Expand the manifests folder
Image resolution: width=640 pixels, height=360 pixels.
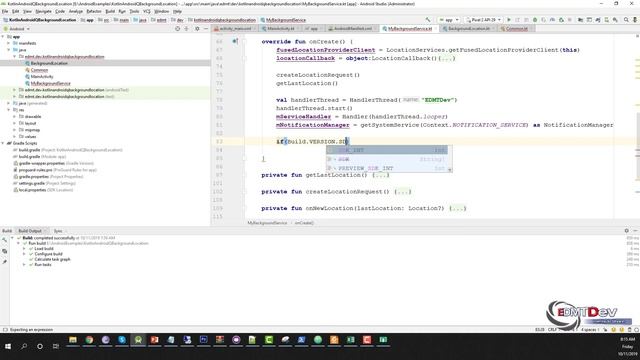pyautogui.click(x=9, y=43)
